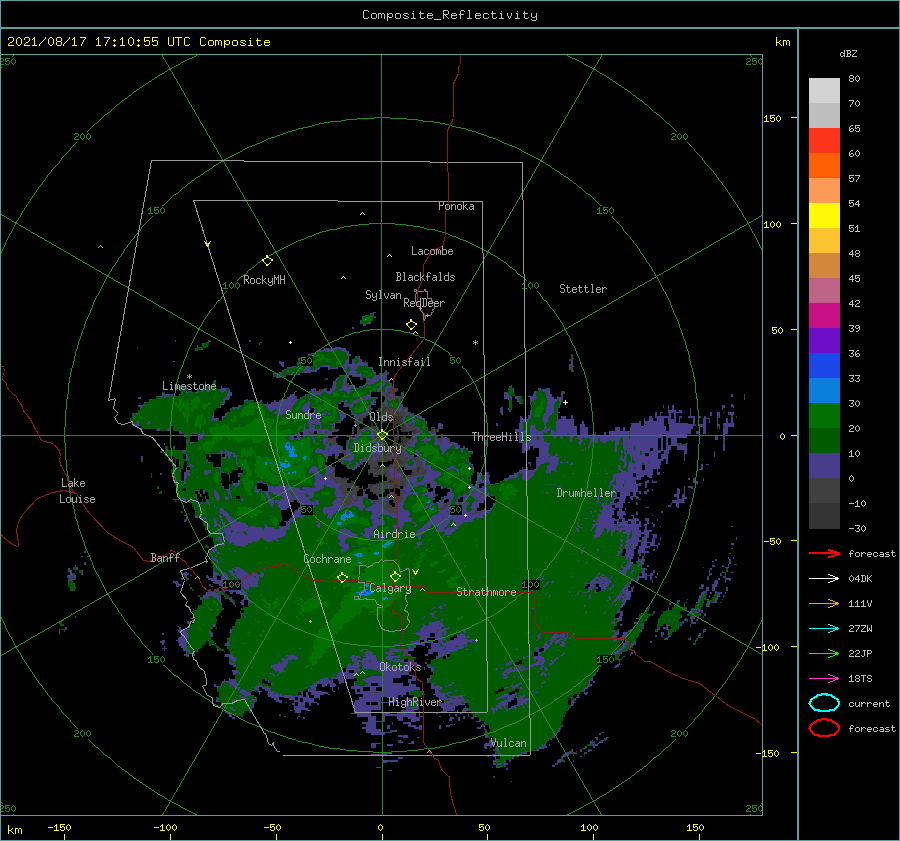This screenshot has width=900, height=841.
Task: Click the yellow V marker northeast of Calgary
Action: [x=415, y=572]
